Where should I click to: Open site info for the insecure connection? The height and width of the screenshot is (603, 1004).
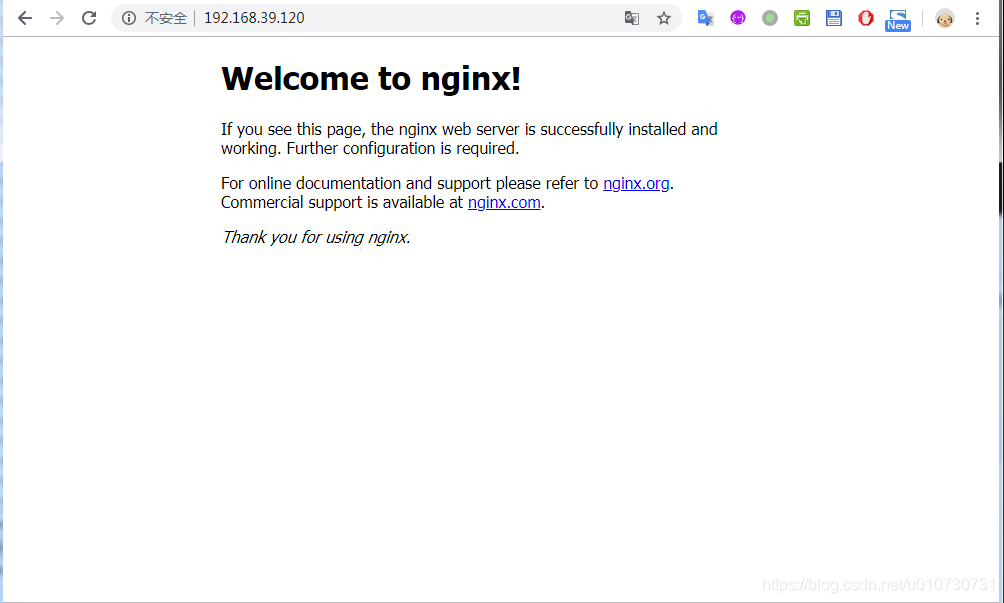[x=129, y=18]
